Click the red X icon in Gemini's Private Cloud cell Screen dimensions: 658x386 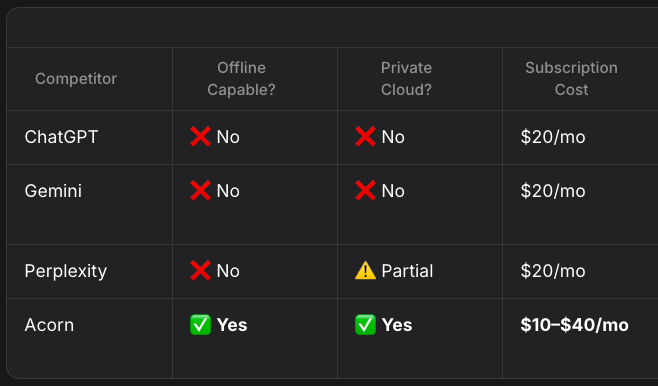[x=365, y=190]
